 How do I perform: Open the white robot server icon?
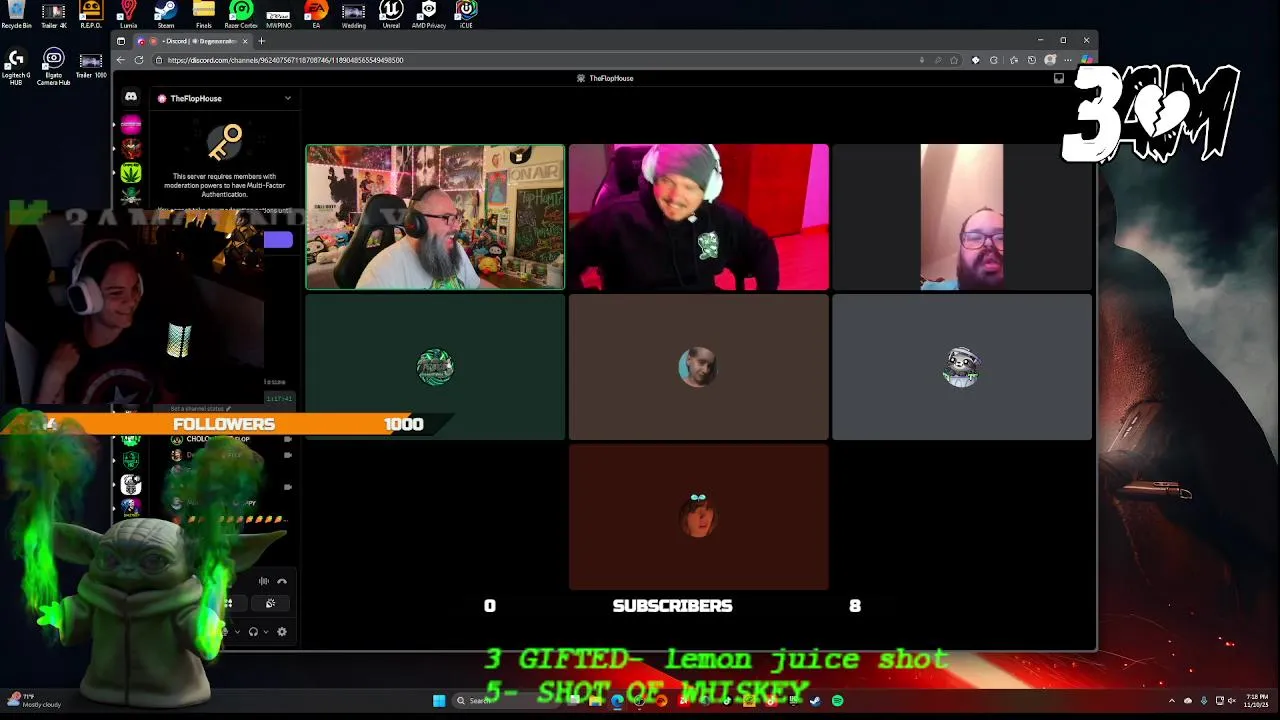click(131, 485)
